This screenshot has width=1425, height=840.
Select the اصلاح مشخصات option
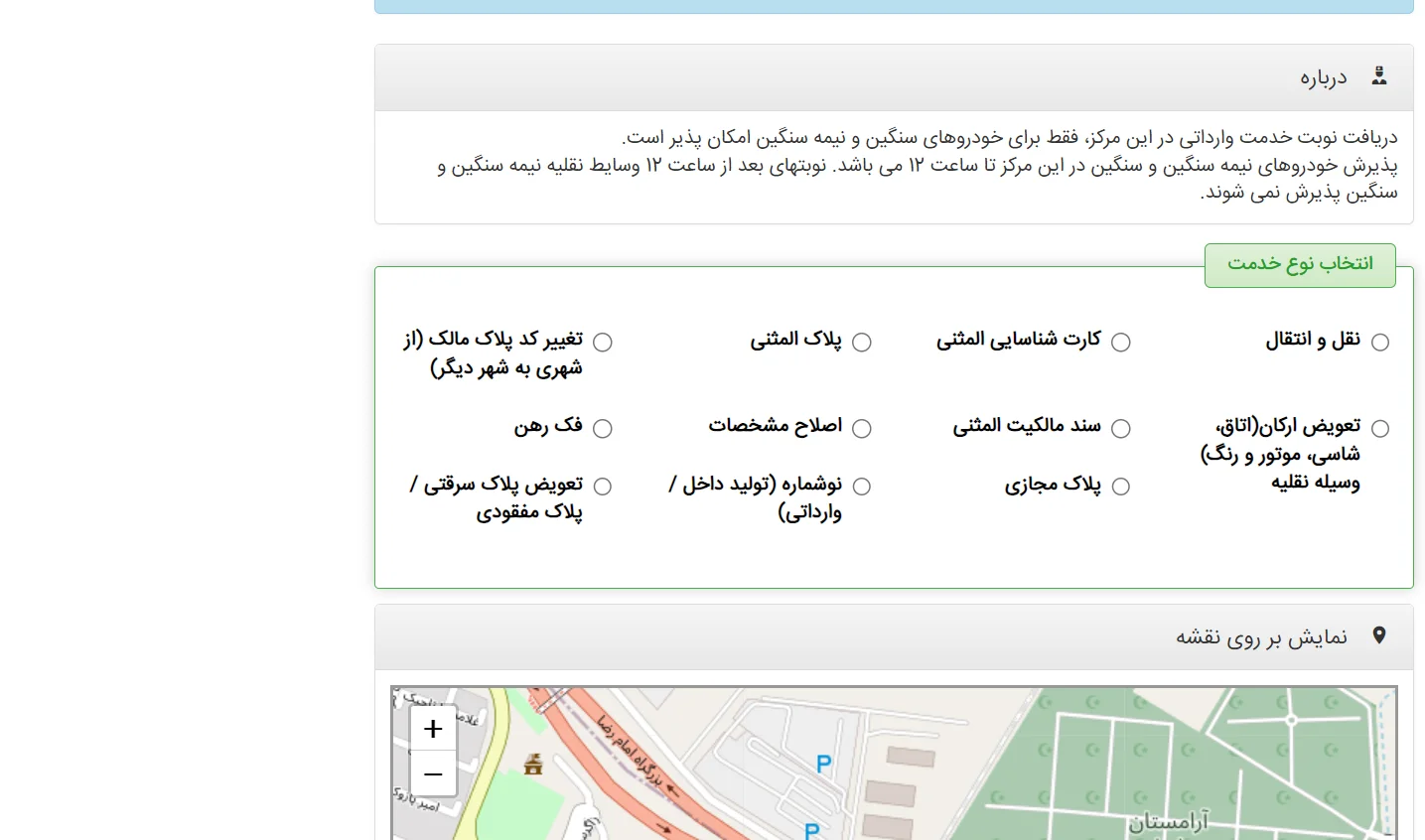(x=863, y=428)
